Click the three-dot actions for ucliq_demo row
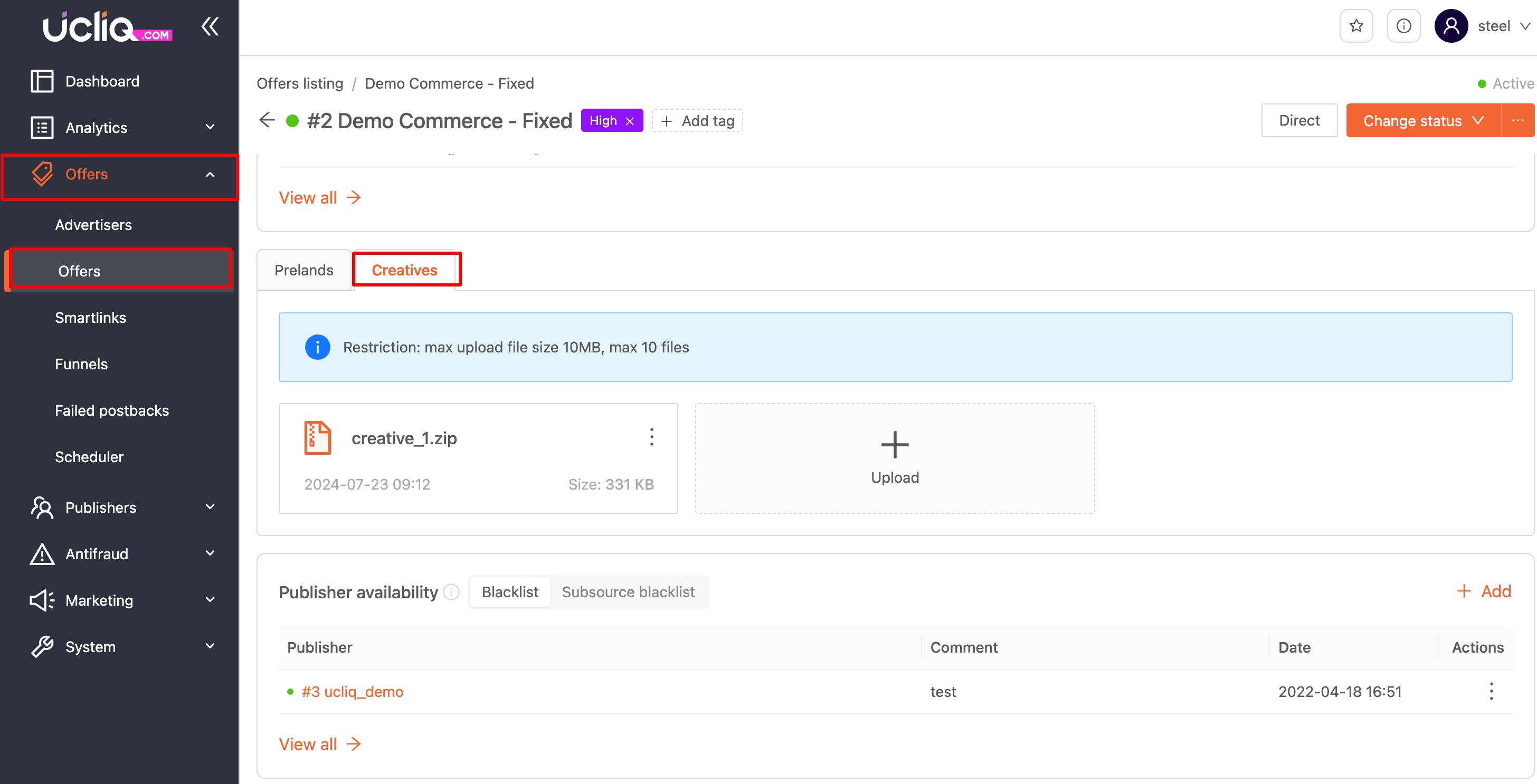Viewport: 1537px width, 784px height. [x=1491, y=692]
